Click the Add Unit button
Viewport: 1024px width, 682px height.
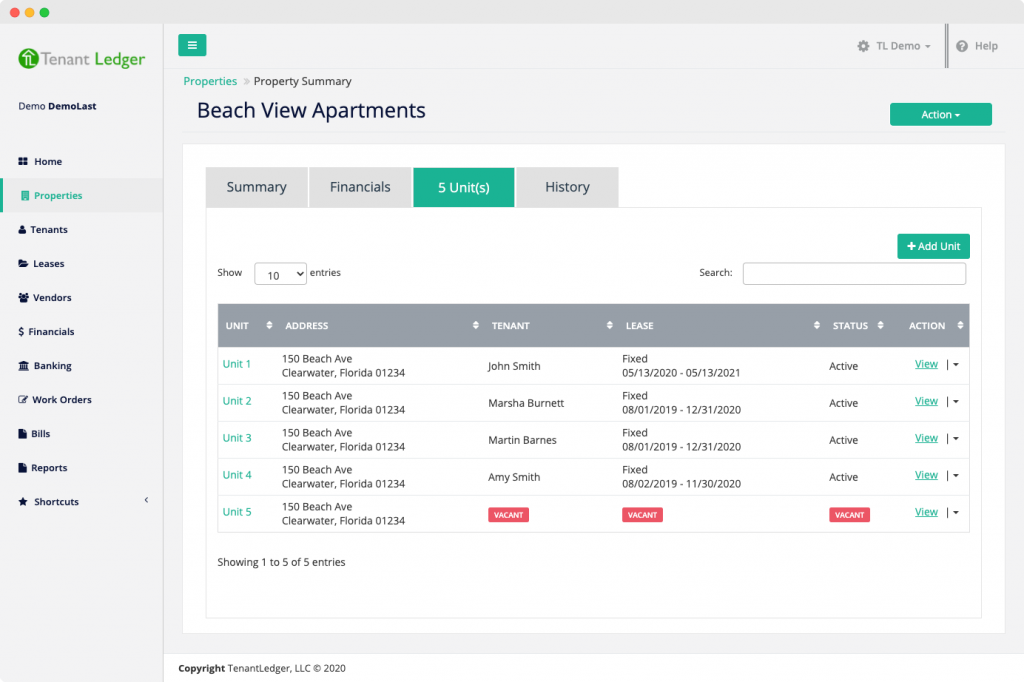932,246
